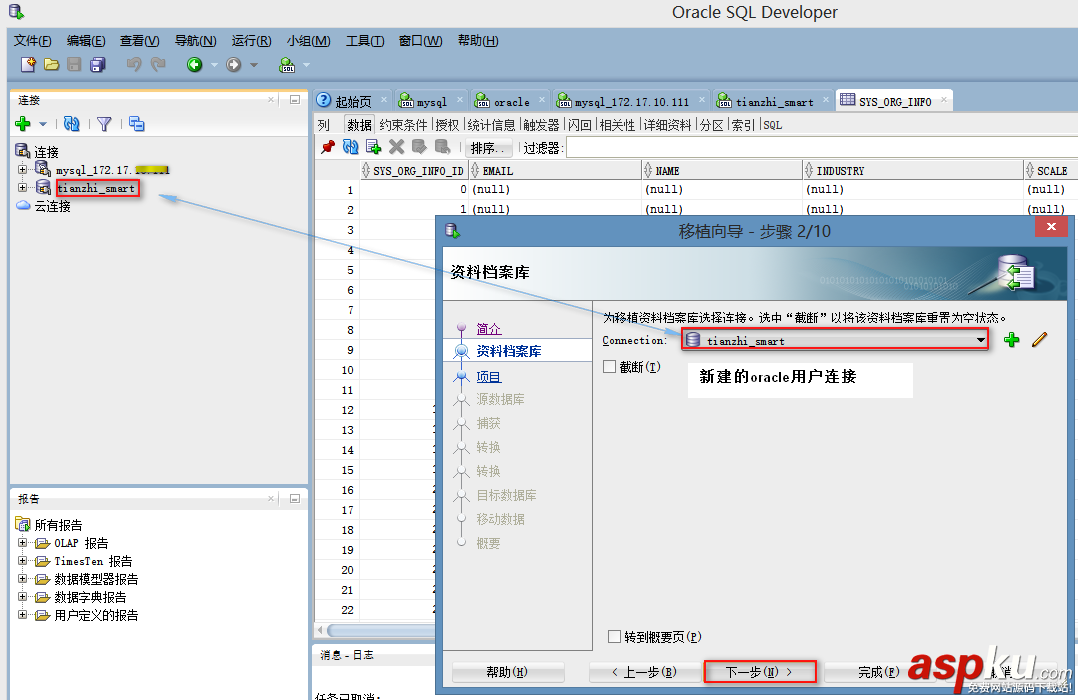Add a connection in the migration wizard
1078x700 pixels.
1011,340
